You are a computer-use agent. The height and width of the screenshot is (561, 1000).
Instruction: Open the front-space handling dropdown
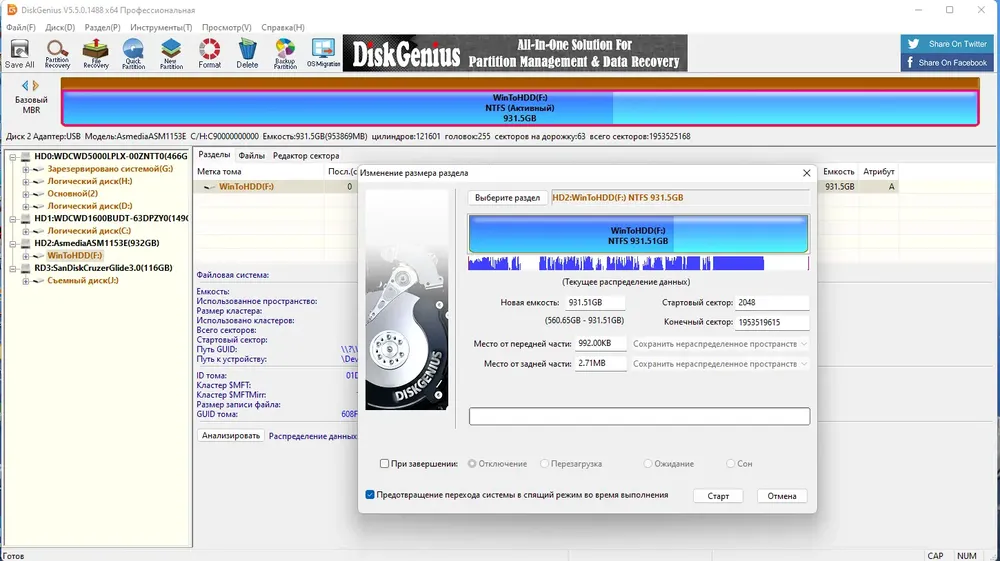[x=719, y=344]
